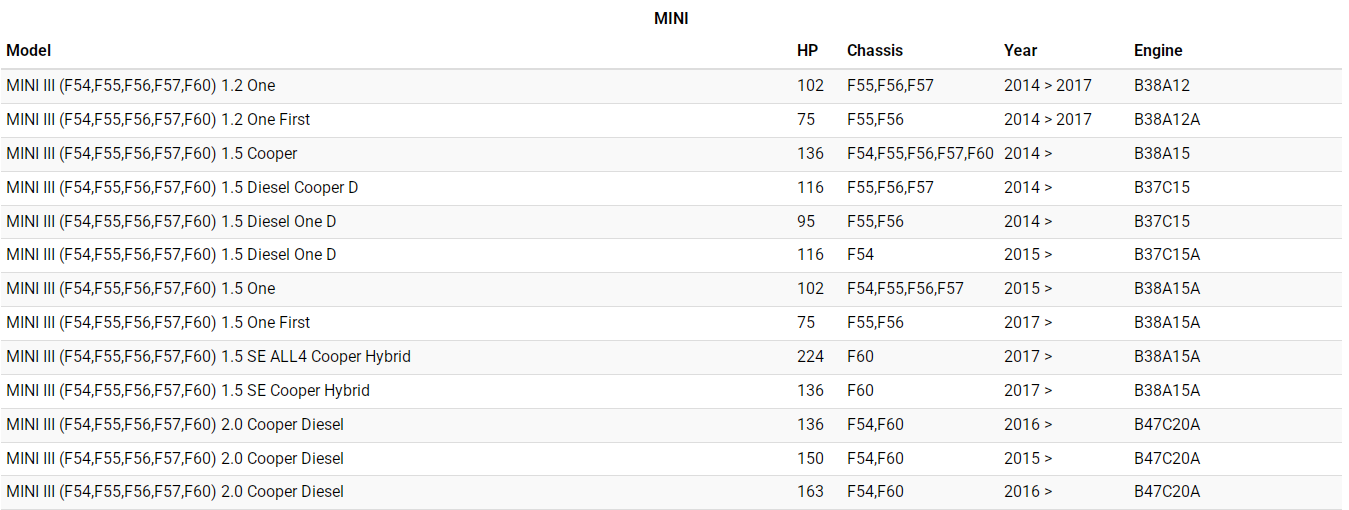Click the 1.5 SE Cooper Hybrid model name

pos(188,391)
